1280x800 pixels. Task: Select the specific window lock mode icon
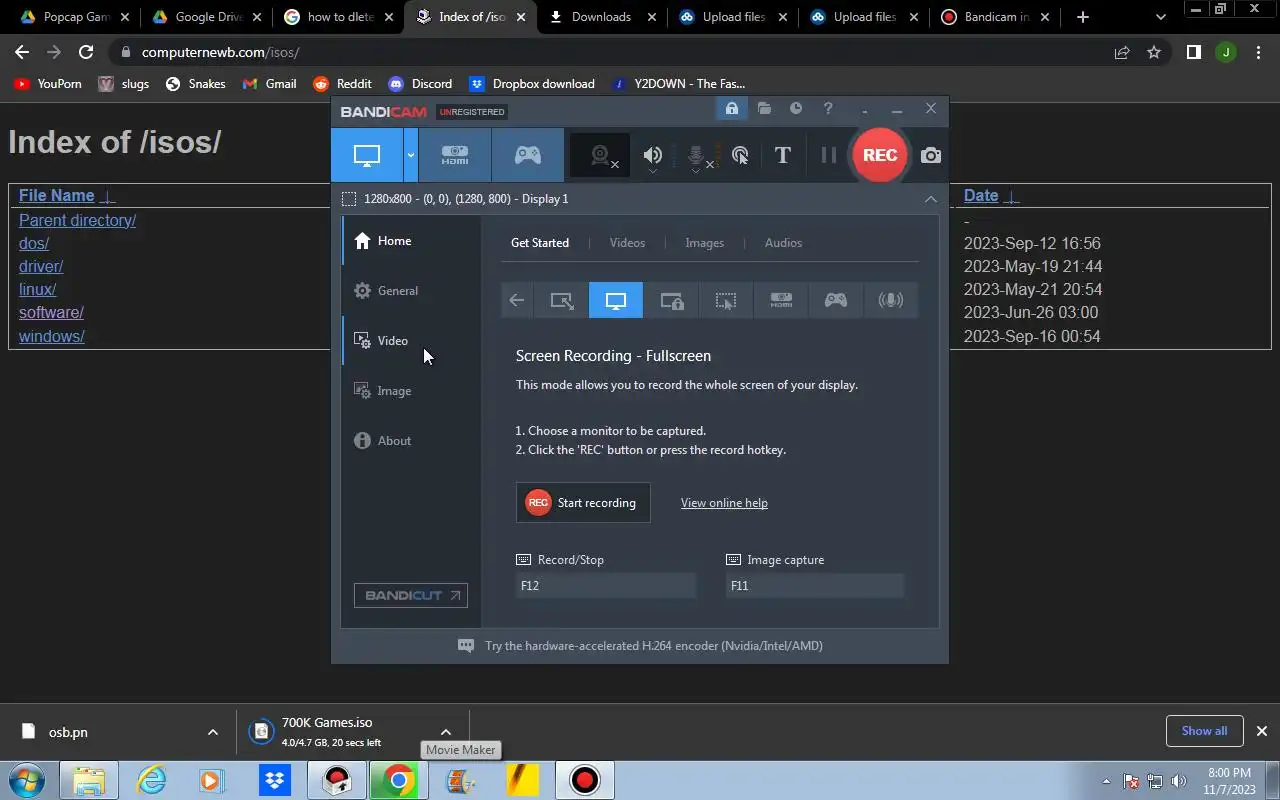[x=671, y=300]
